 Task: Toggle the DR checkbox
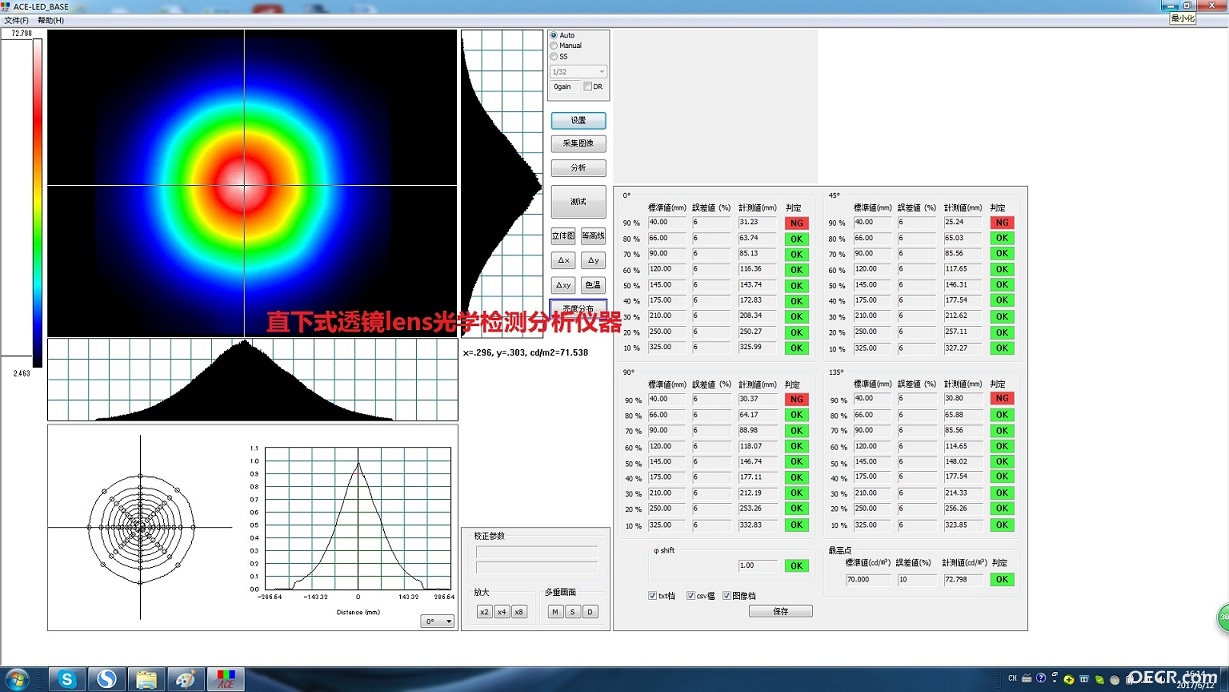593,87
